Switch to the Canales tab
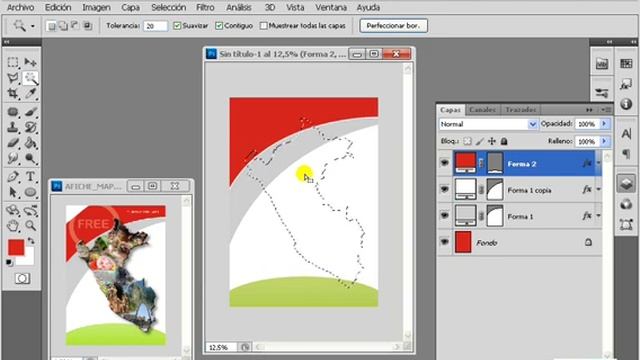Viewport: 640px width, 360px height. (x=482, y=109)
